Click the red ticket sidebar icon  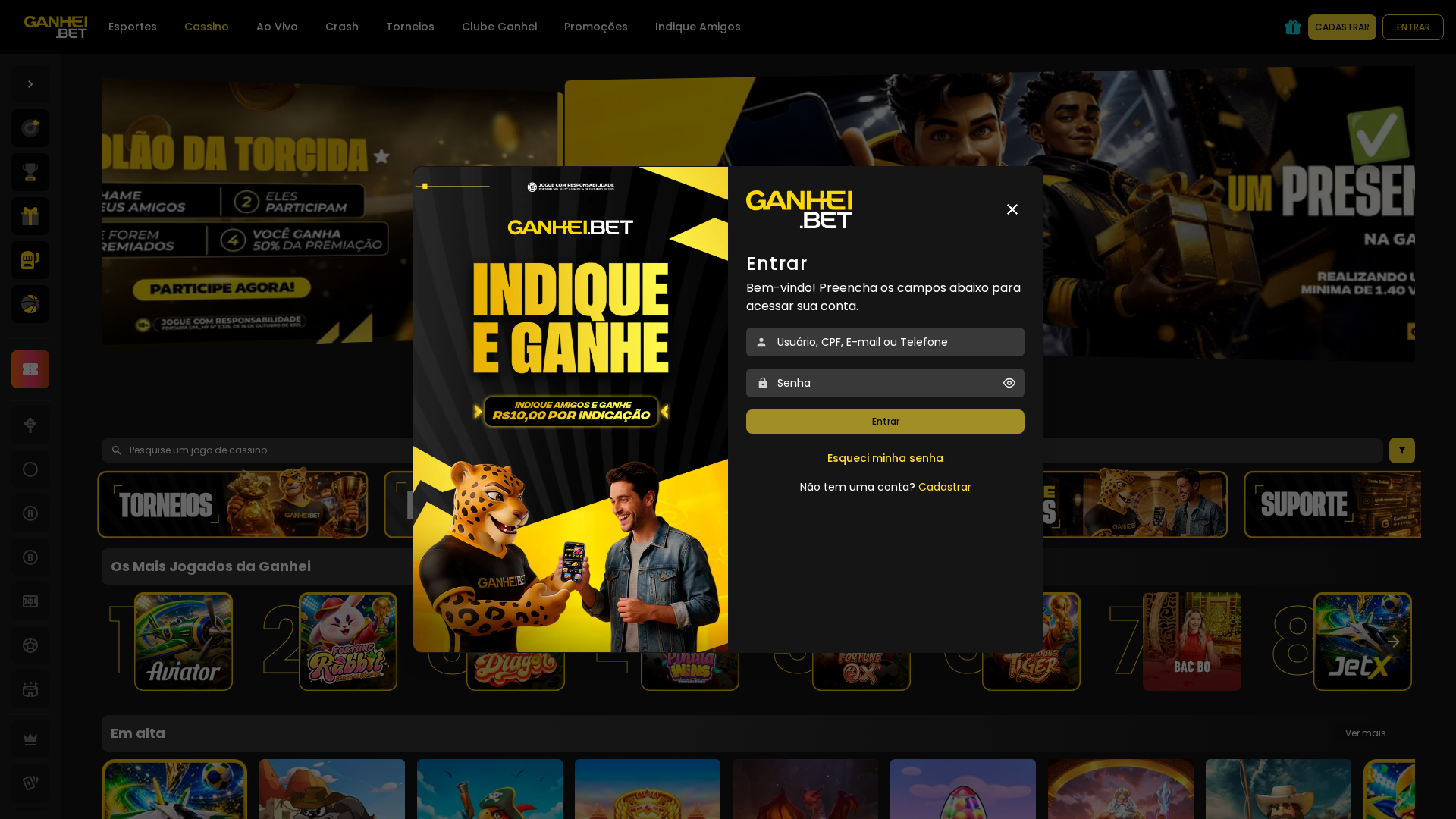[x=30, y=369]
